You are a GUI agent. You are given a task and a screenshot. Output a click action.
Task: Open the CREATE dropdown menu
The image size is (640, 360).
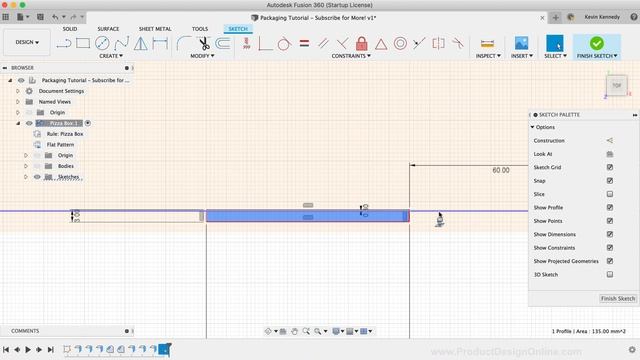pos(111,56)
